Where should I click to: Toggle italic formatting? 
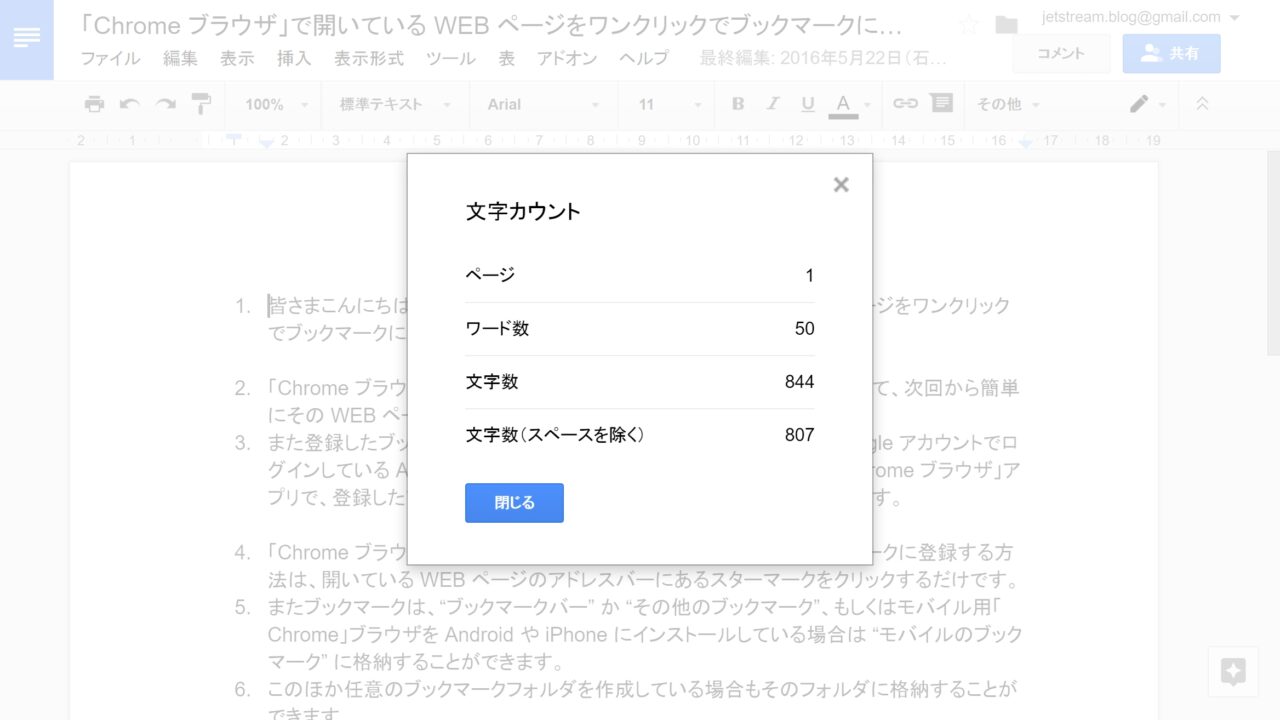[x=772, y=104]
